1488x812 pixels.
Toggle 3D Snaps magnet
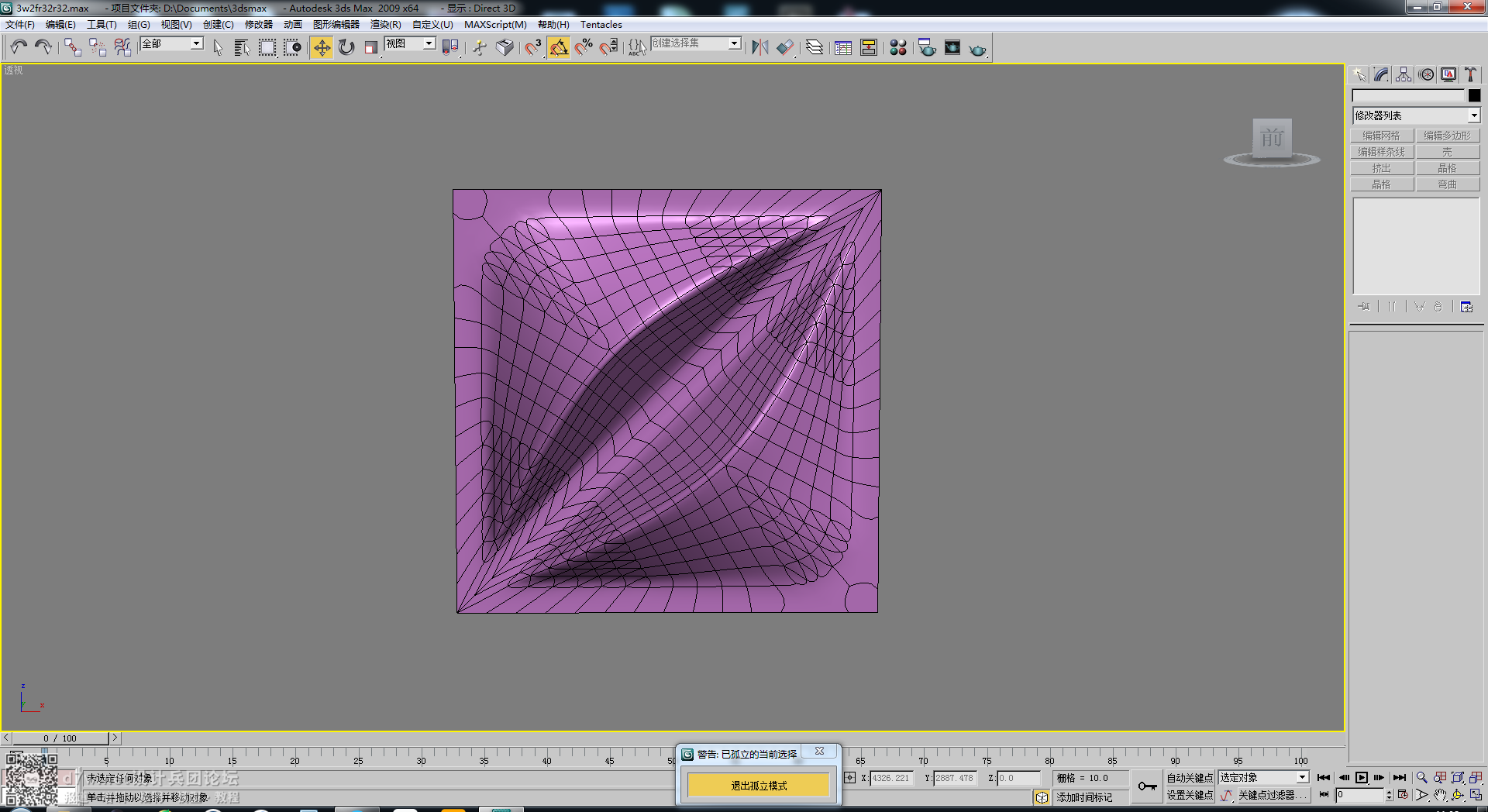pos(533,47)
